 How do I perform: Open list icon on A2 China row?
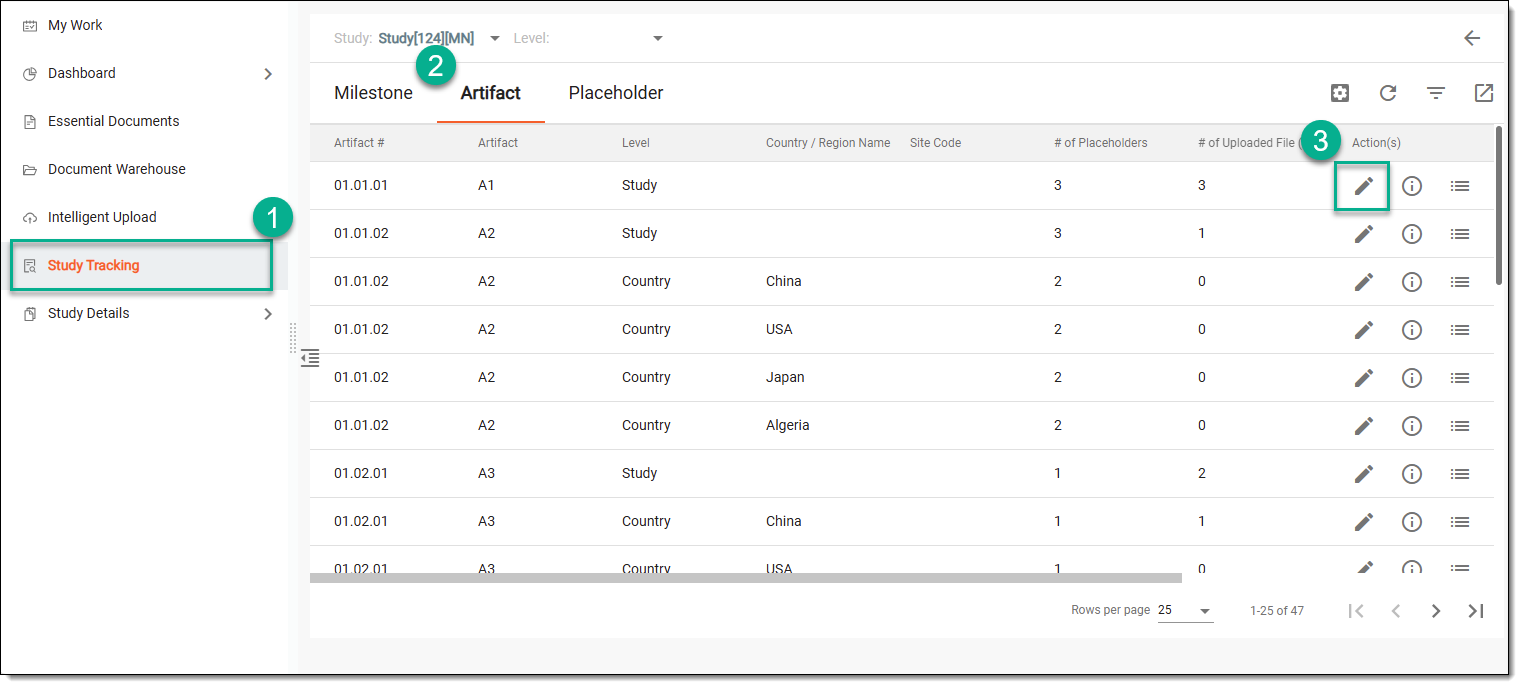point(1459,282)
